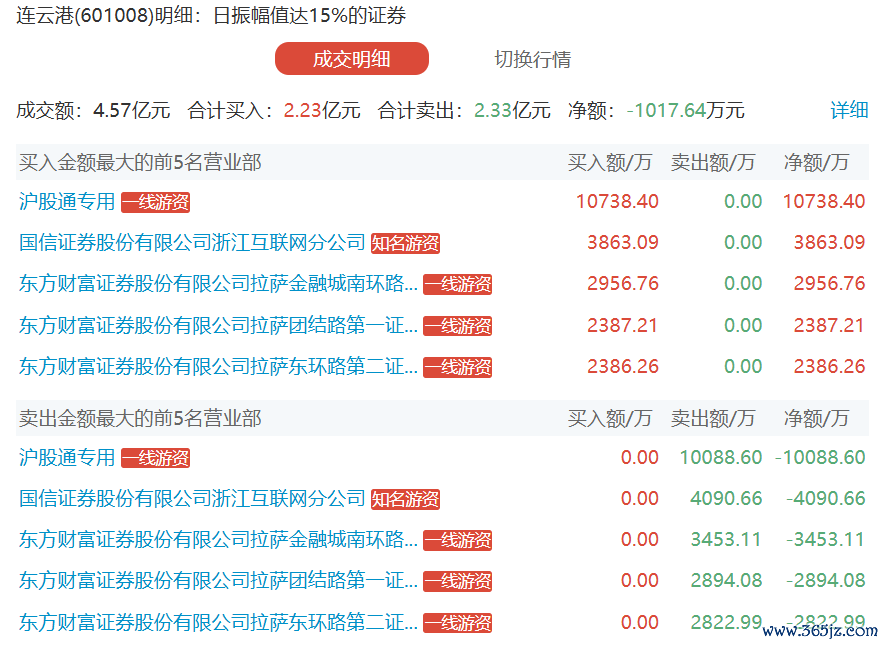
Task: Click sell amount 2894.08 for 拉萨团结路
Action: click(726, 581)
